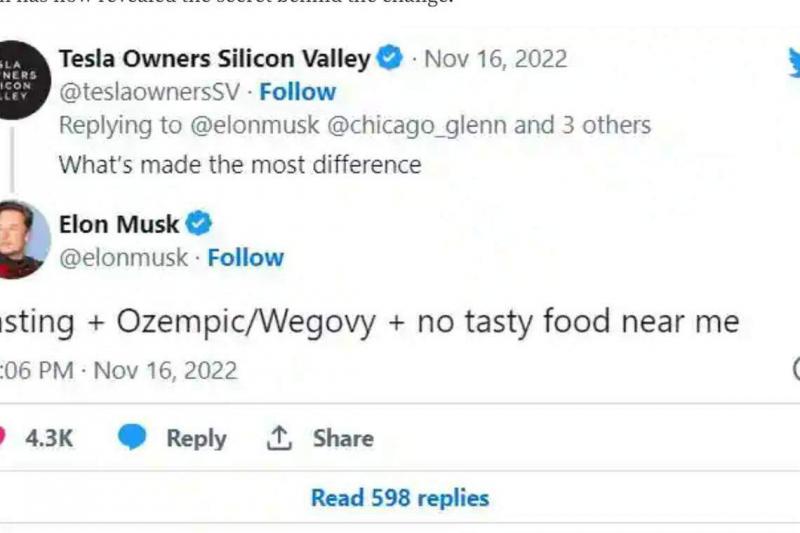This screenshot has width=800, height=533.
Task: Click the 4.3K likes count
Action: (49, 438)
